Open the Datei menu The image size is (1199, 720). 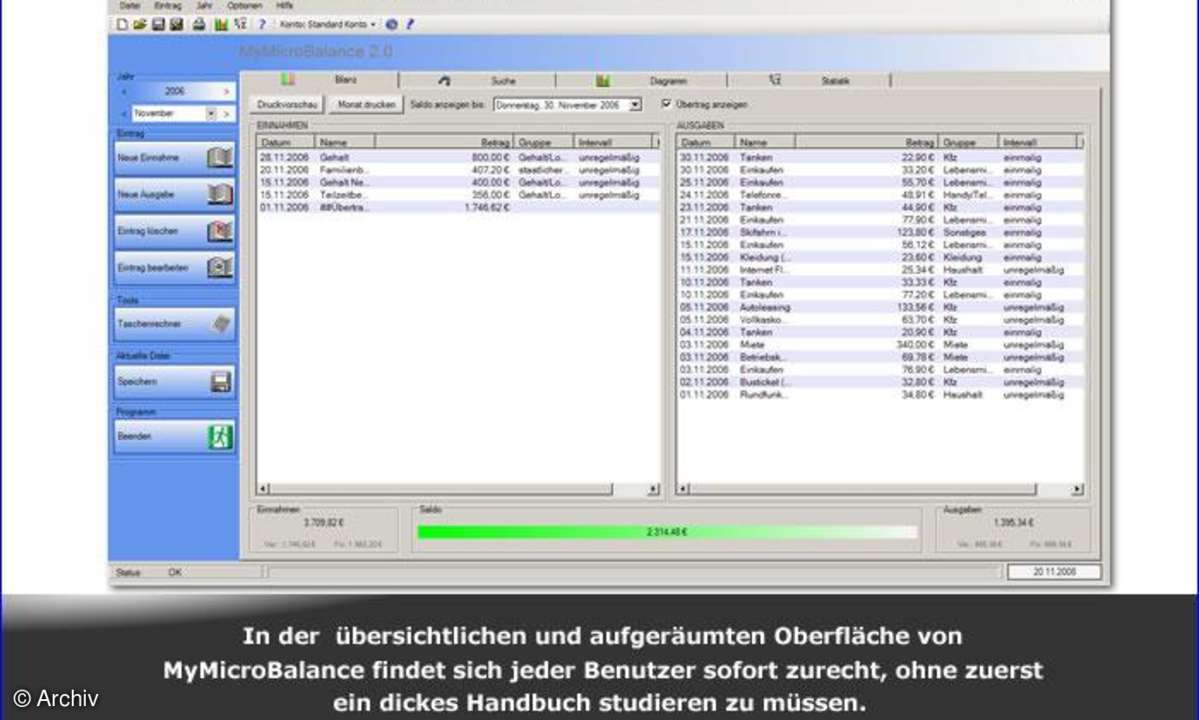[130, 5]
